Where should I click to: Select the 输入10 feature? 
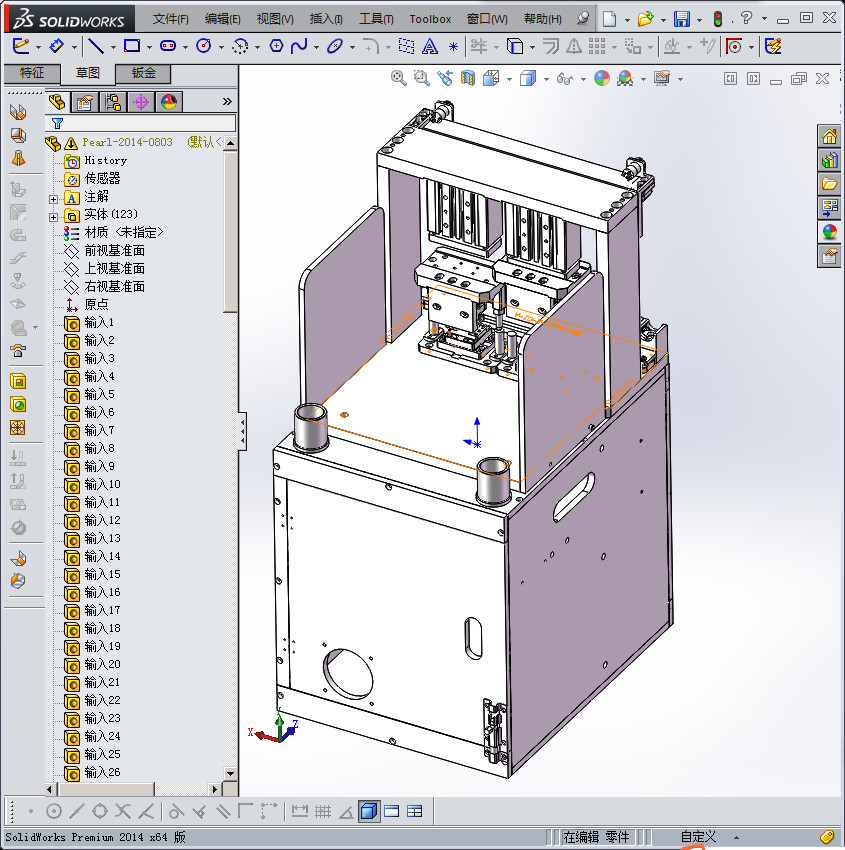[102, 484]
